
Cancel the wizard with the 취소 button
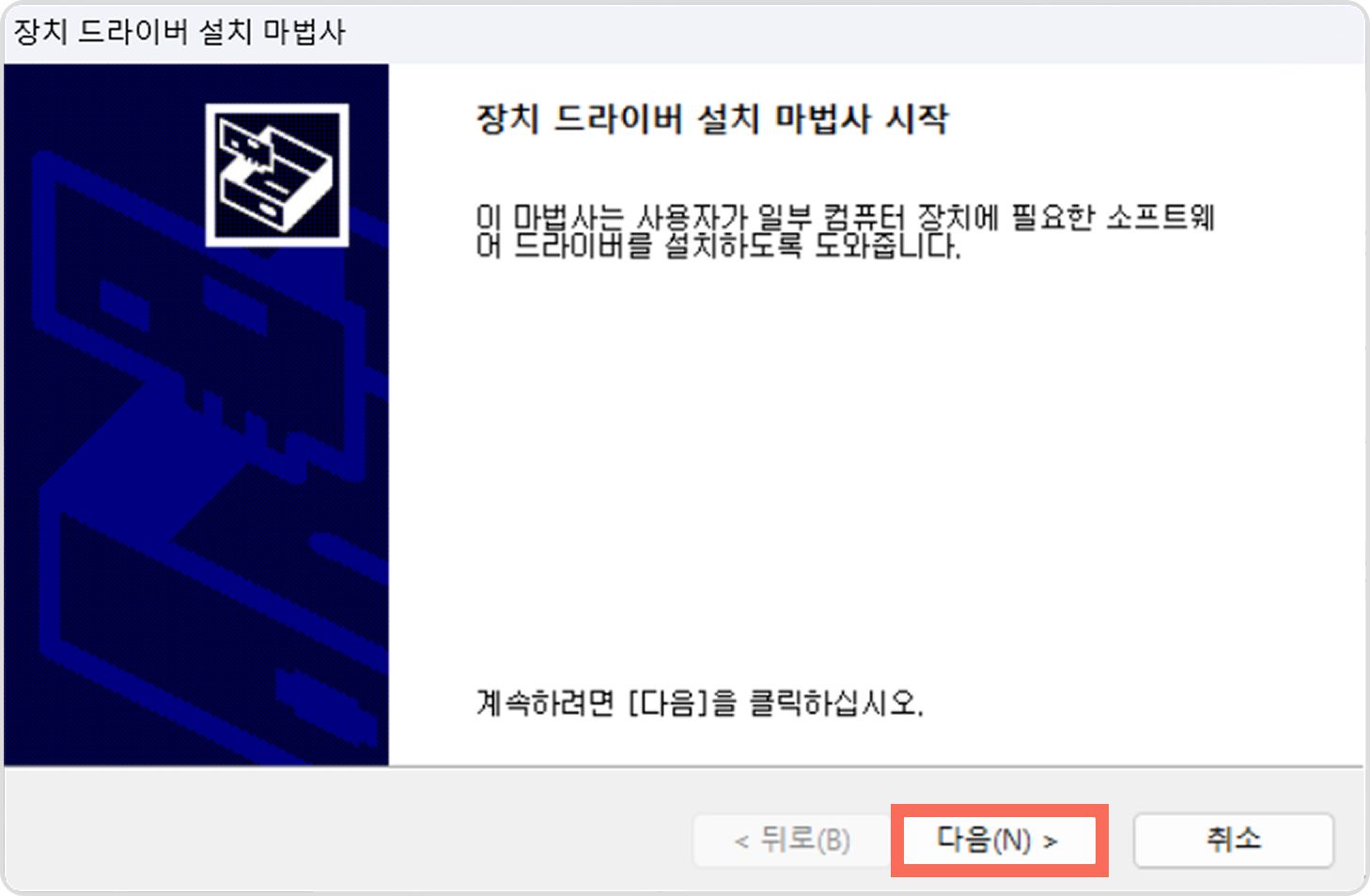[x=1233, y=840]
